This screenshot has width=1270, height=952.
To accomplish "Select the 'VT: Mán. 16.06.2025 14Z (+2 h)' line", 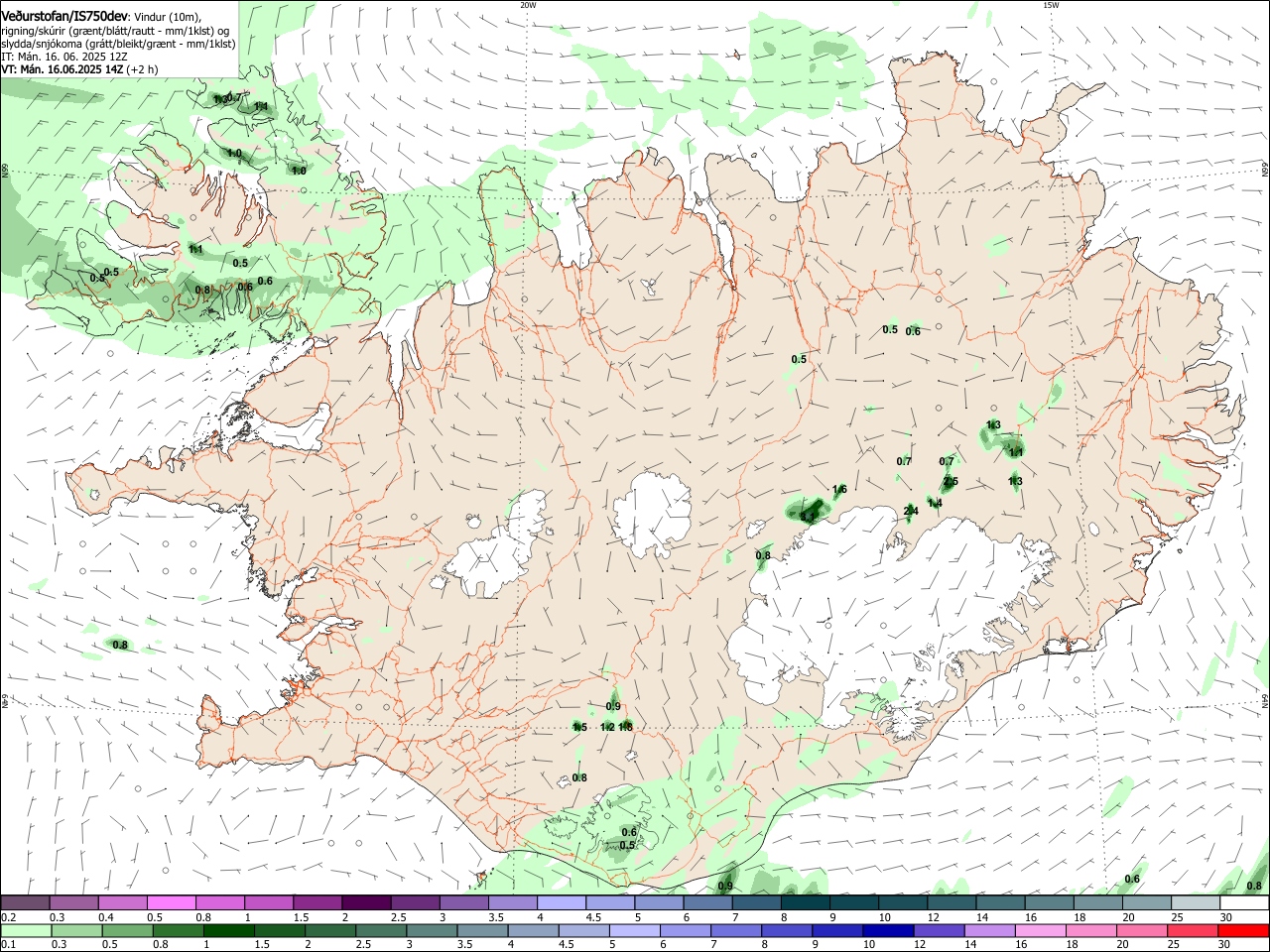I will coord(79,69).
